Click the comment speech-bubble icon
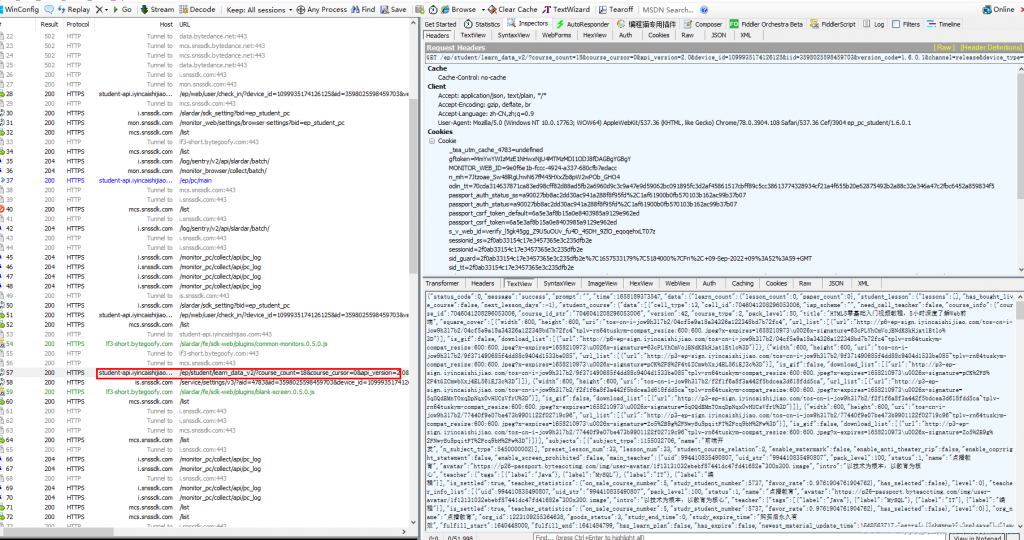This screenshot has width=1024, height=540. point(49,10)
